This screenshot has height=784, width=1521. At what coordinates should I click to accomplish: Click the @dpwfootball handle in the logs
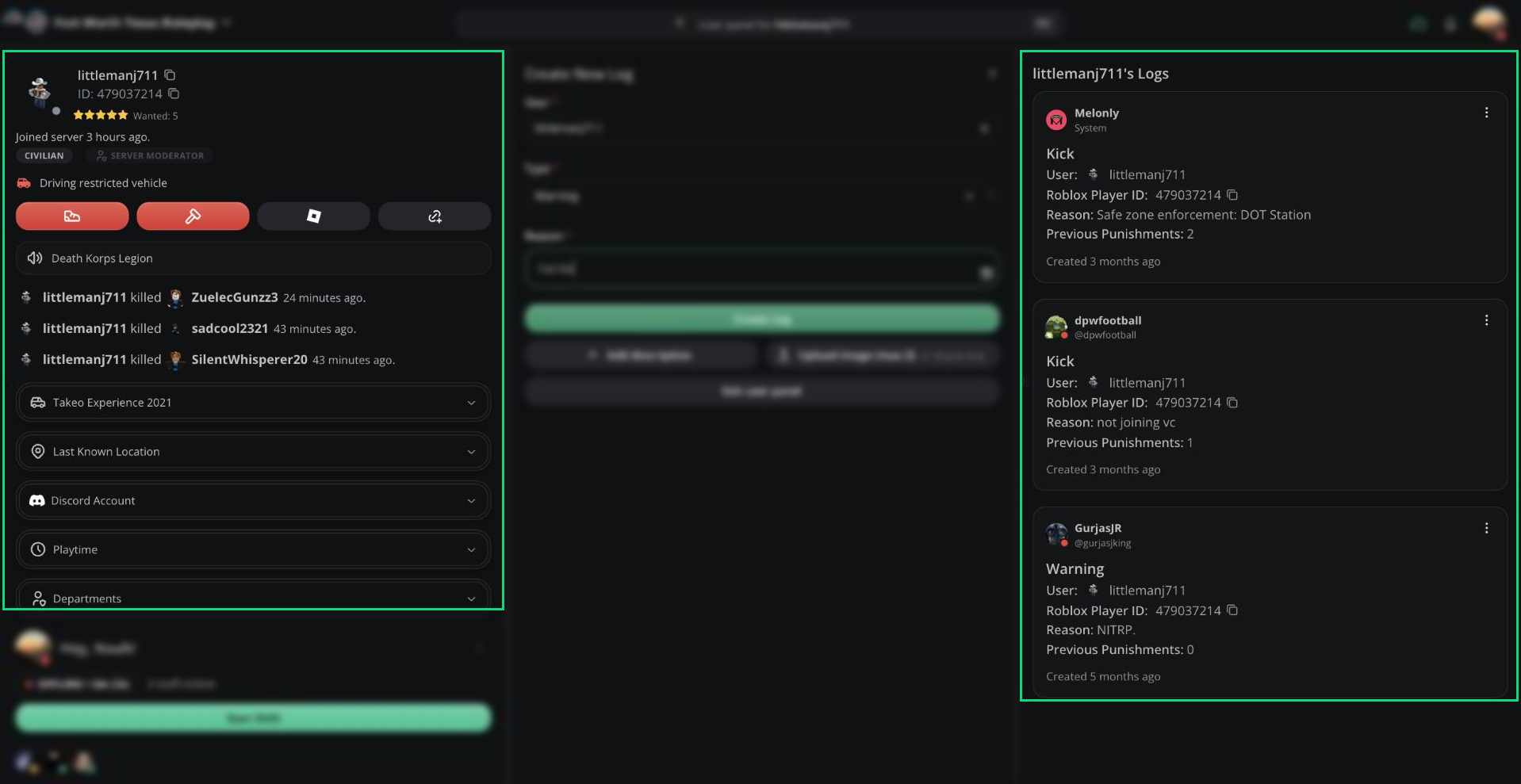(1105, 335)
